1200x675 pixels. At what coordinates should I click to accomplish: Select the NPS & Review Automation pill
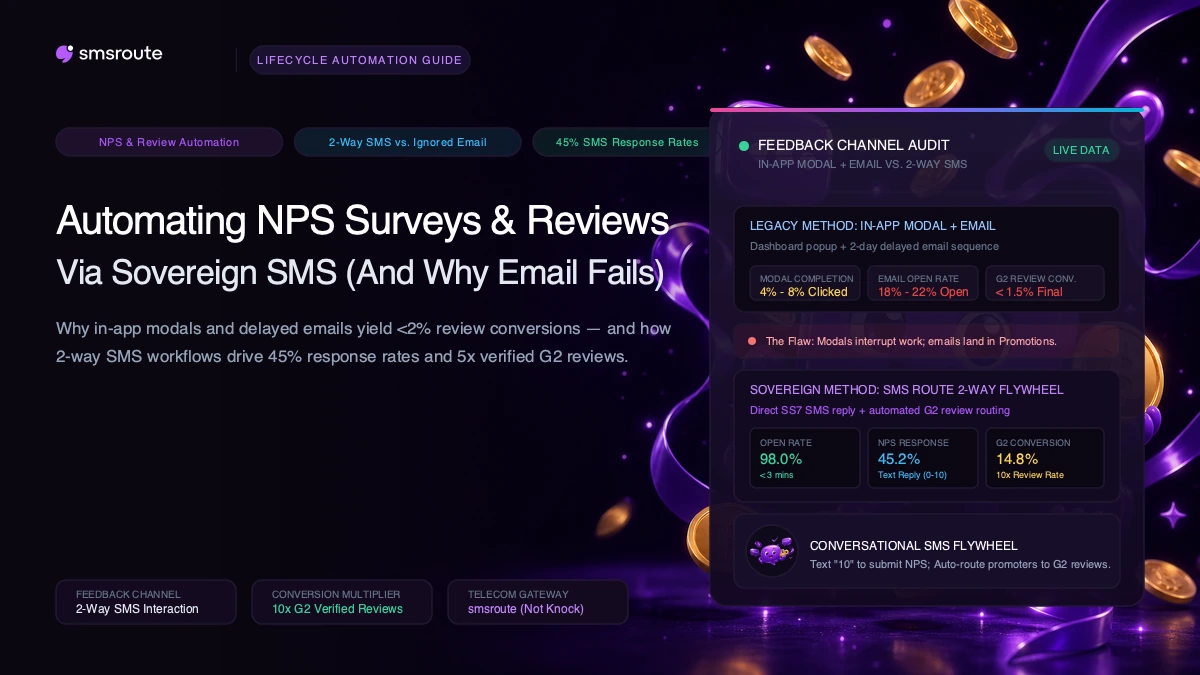[169, 142]
